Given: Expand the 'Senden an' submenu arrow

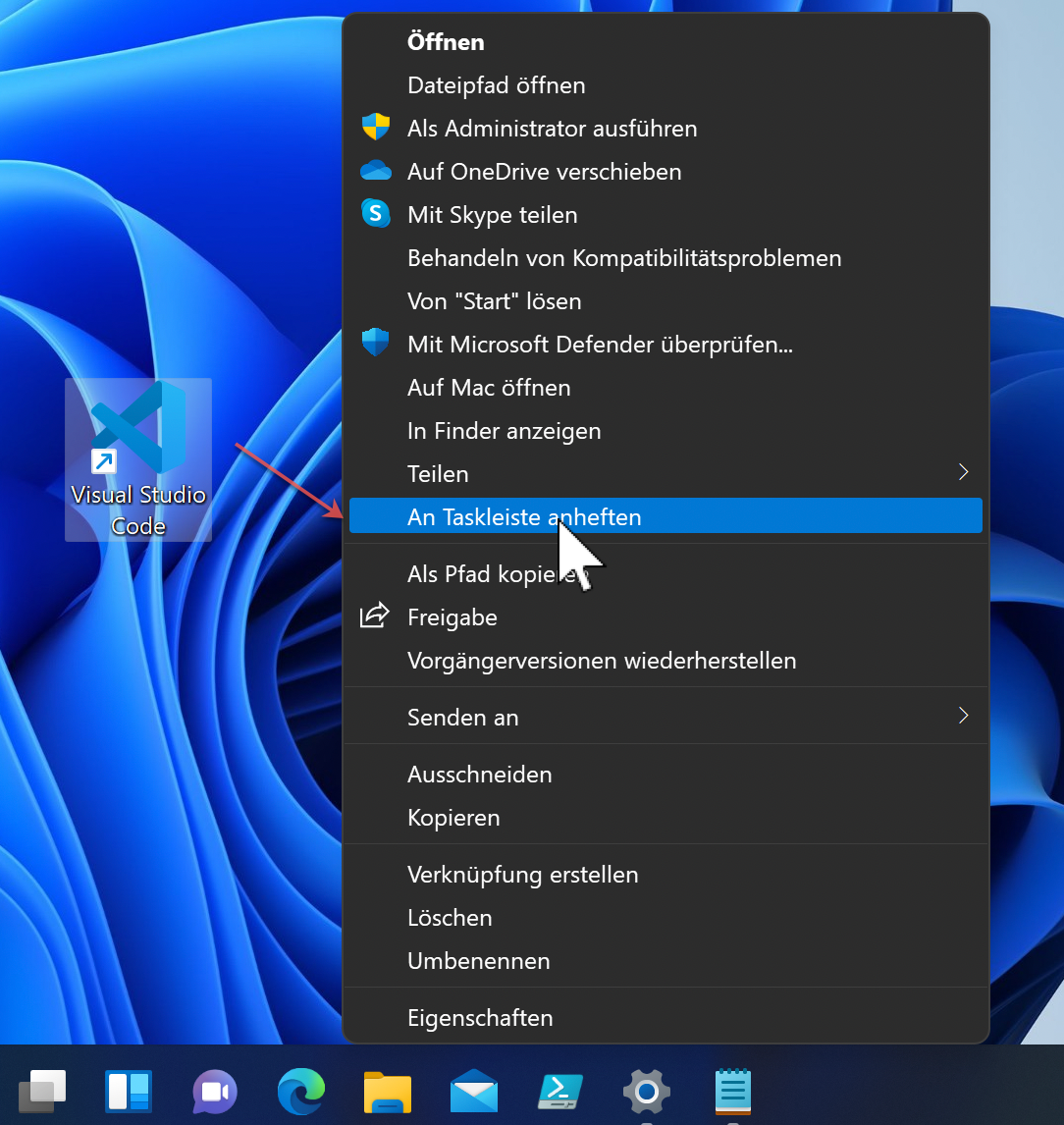Looking at the screenshot, I should 963,716.
